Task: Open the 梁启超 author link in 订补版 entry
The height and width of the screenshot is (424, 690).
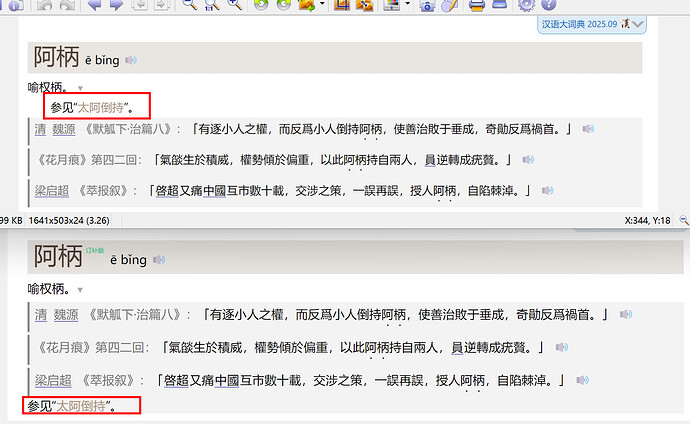Action: (53, 380)
